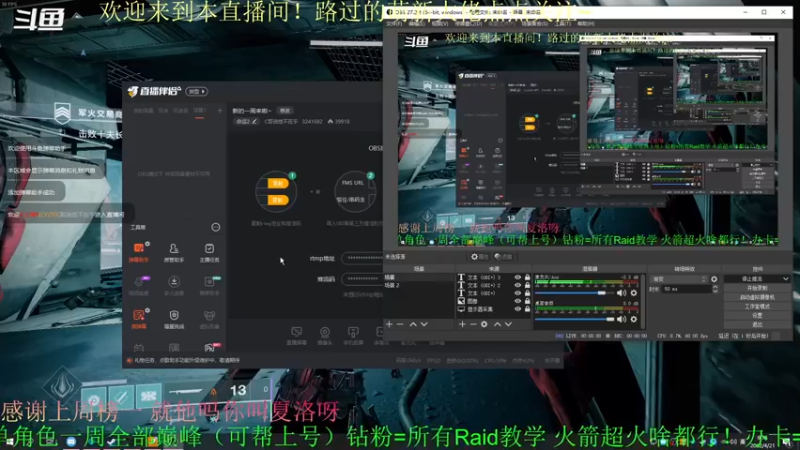The image size is (800, 450).
Task: Open the 编辑(E) menu in OBS
Action: tap(417, 23)
